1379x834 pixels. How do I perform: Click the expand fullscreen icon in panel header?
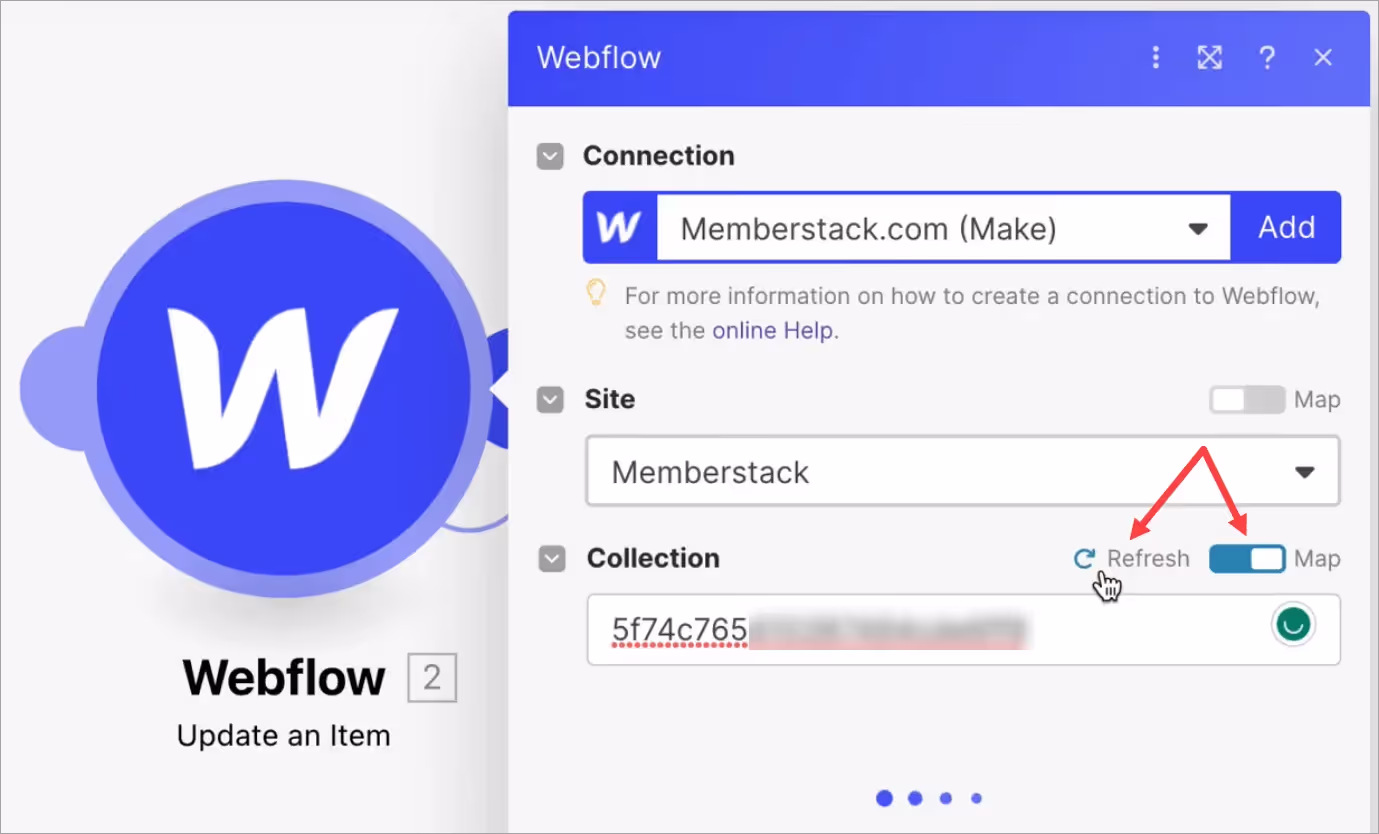[x=1210, y=58]
